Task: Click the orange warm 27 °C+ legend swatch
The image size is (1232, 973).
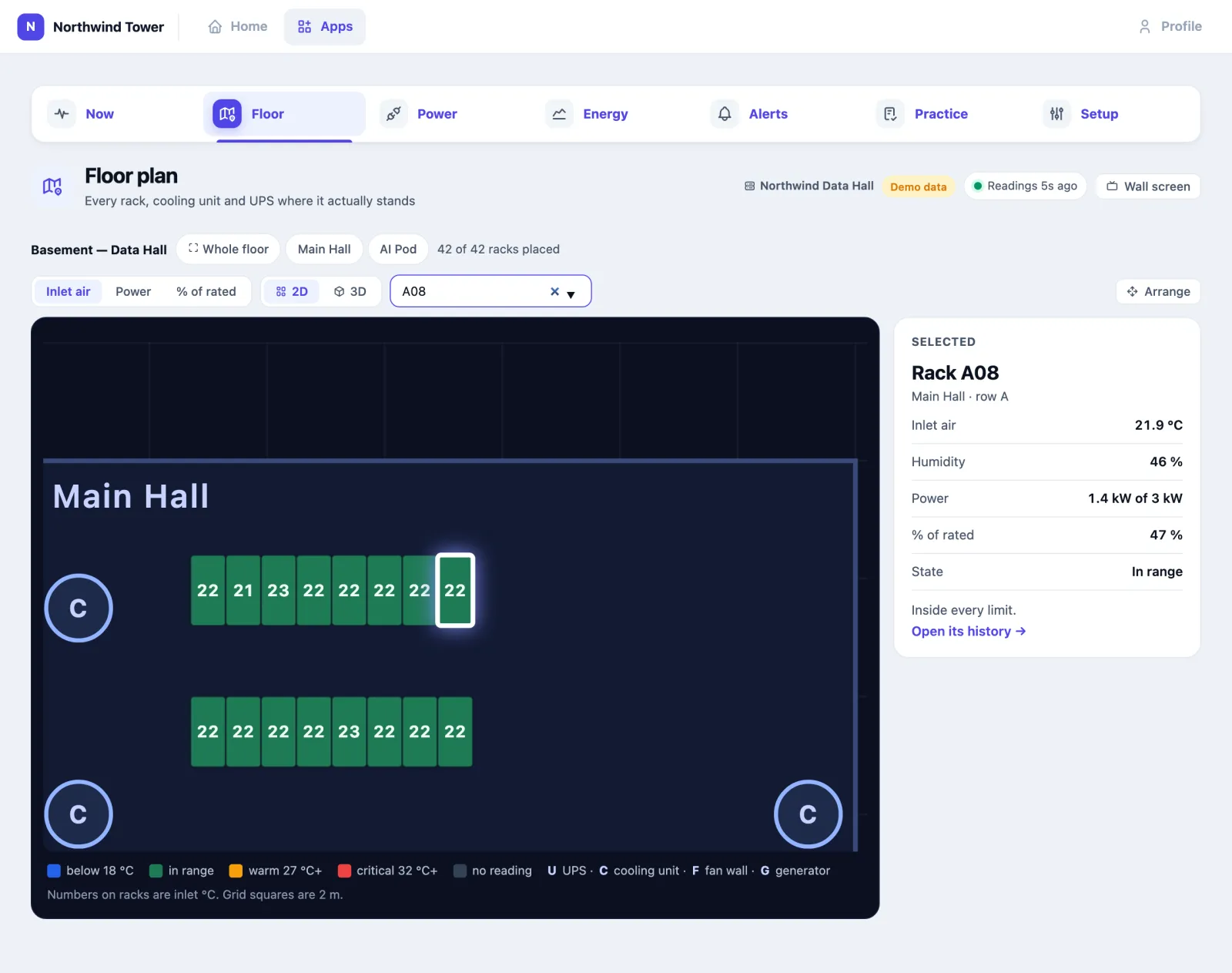Action: click(x=236, y=871)
